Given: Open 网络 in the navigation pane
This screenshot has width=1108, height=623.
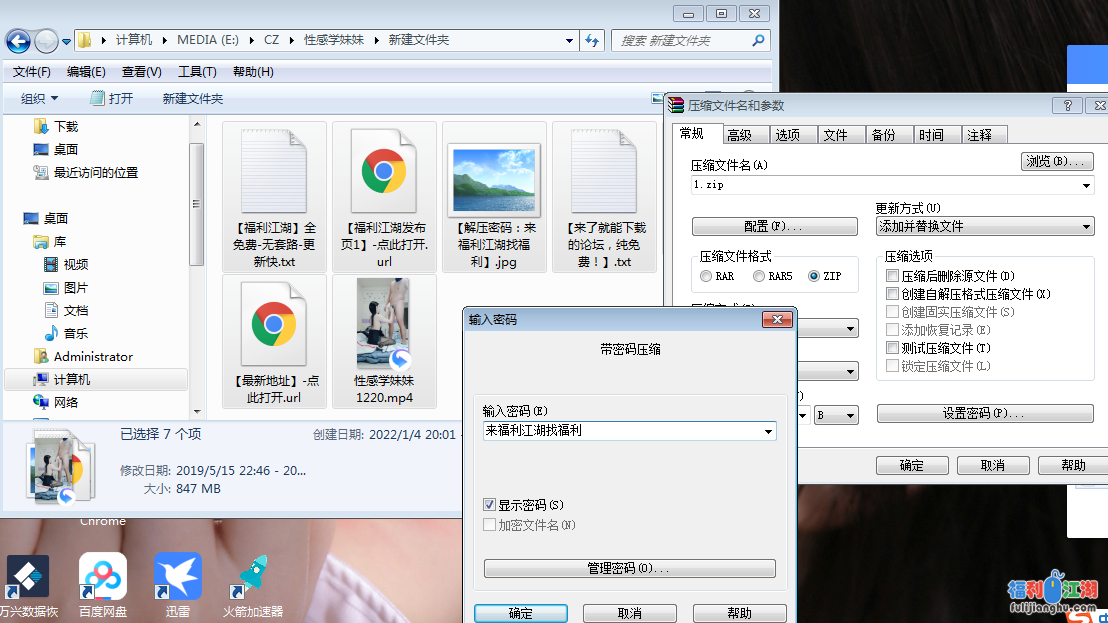Looking at the screenshot, I should click(x=66, y=402).
